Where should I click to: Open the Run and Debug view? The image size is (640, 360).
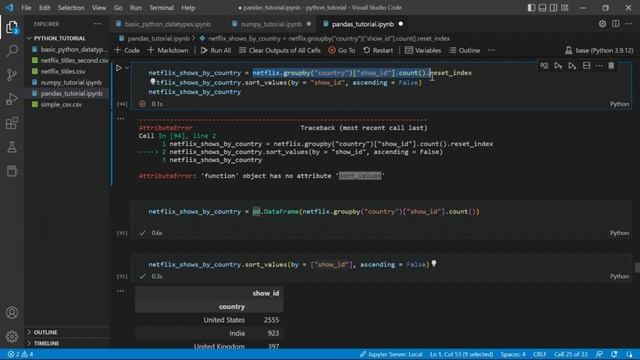[12, 99]
